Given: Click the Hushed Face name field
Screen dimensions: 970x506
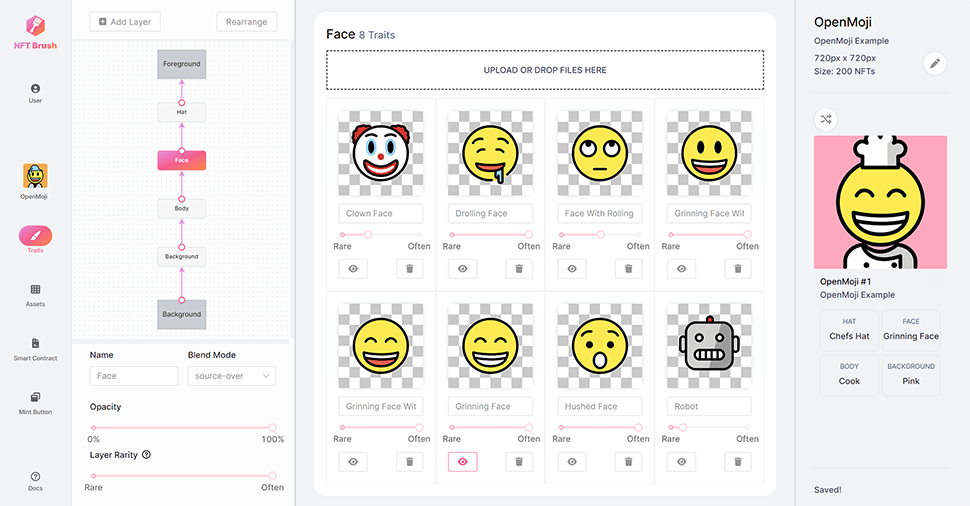Looking at the screenshot, I should [x=600, y=406].
